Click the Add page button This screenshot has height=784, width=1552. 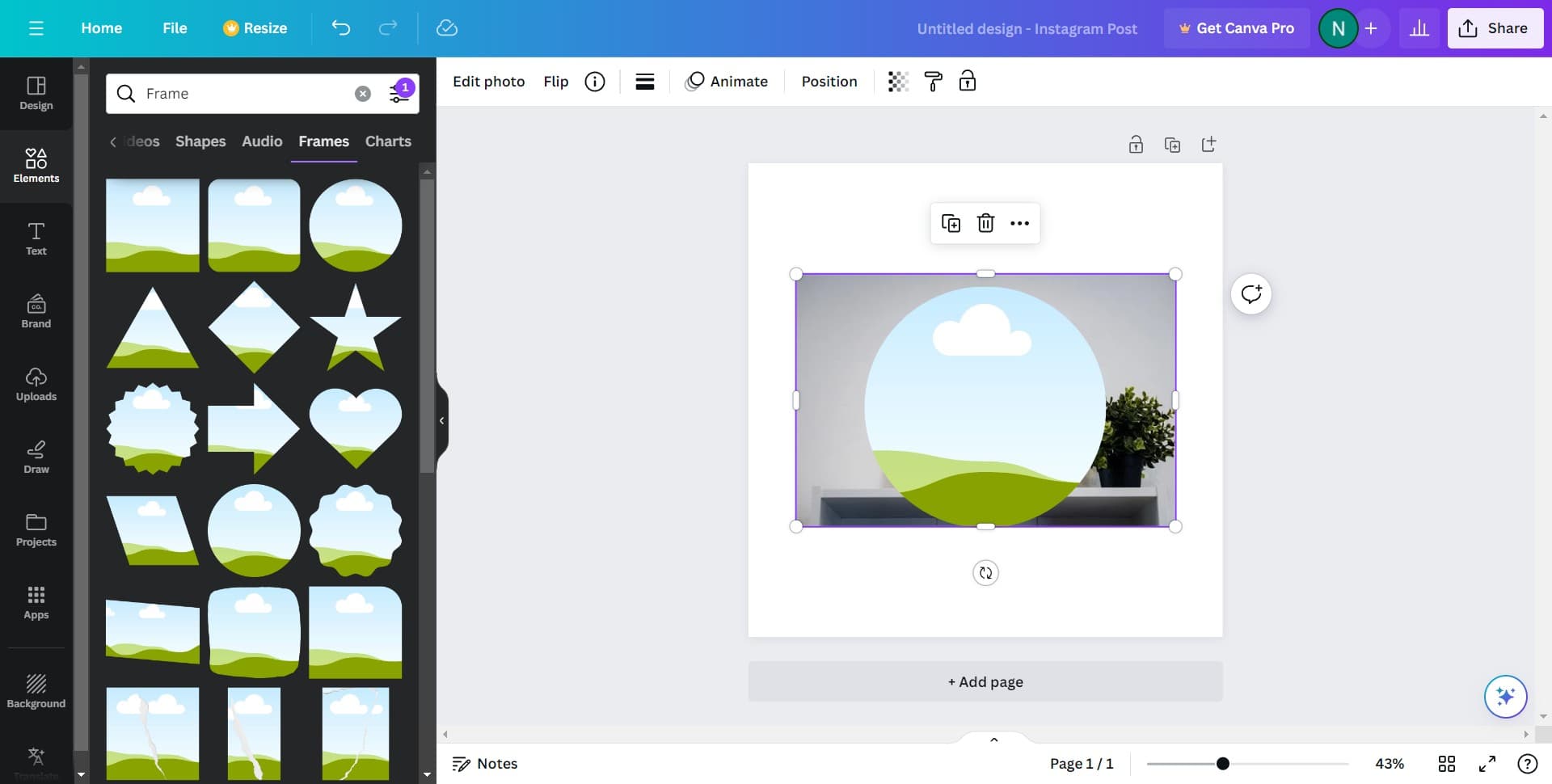point(985,681)
